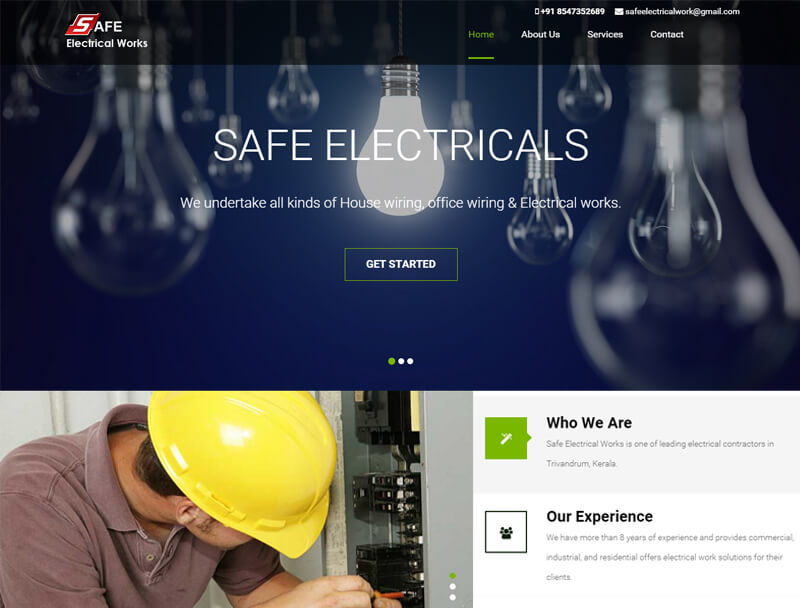Click the safeelectricalwork@gmail.com email link
800x608 pixels.
coord(682,11)
